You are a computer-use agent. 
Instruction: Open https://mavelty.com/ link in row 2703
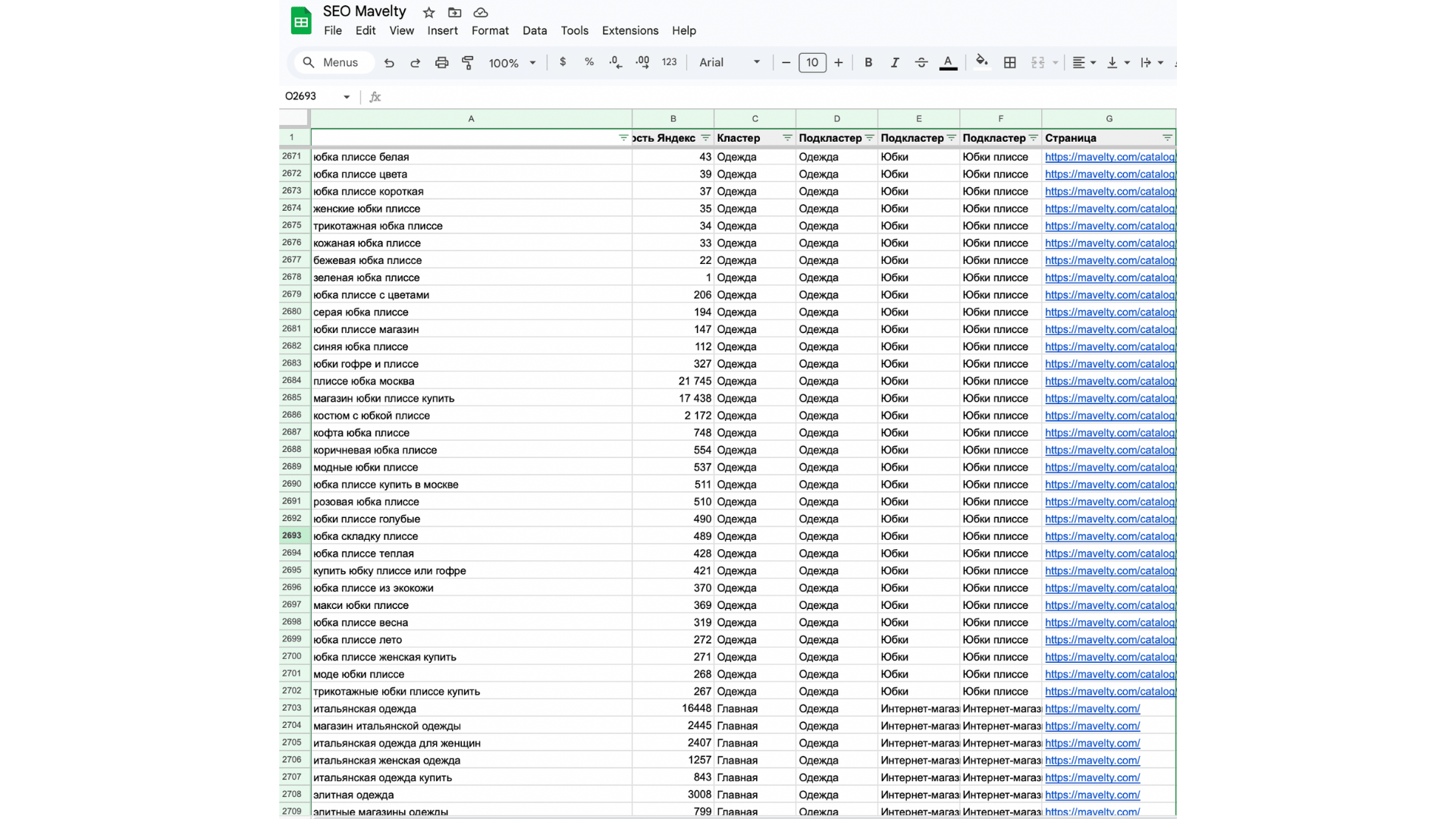tap(1092, 709)
